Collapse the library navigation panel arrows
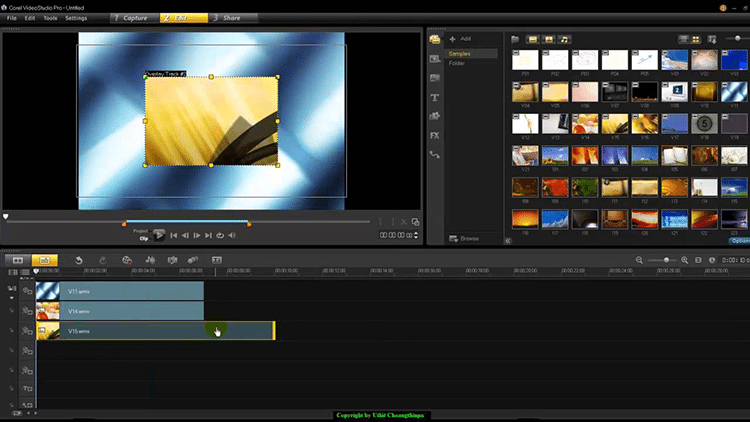Image resolution: width=750 pixels, height=422 pixels. 508,241
